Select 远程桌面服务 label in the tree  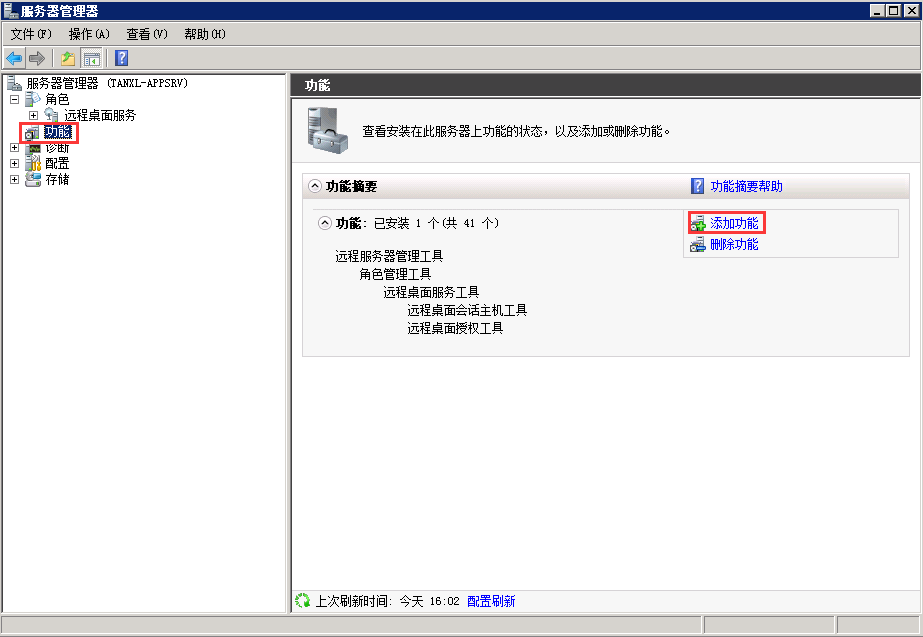pyautogui.click(x=100, y=115)
